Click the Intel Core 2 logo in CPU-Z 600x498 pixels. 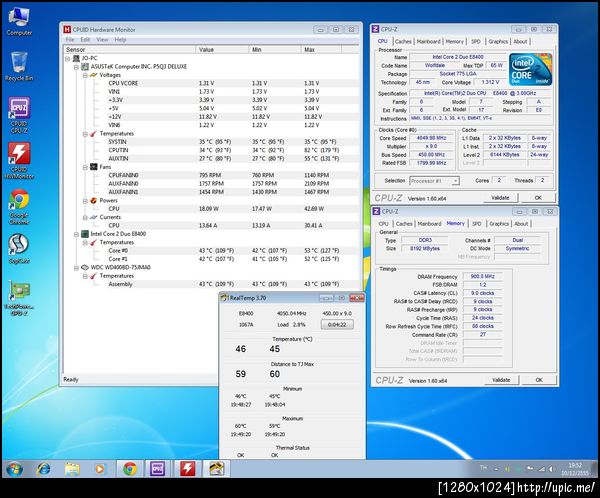(x=530, y=69)
